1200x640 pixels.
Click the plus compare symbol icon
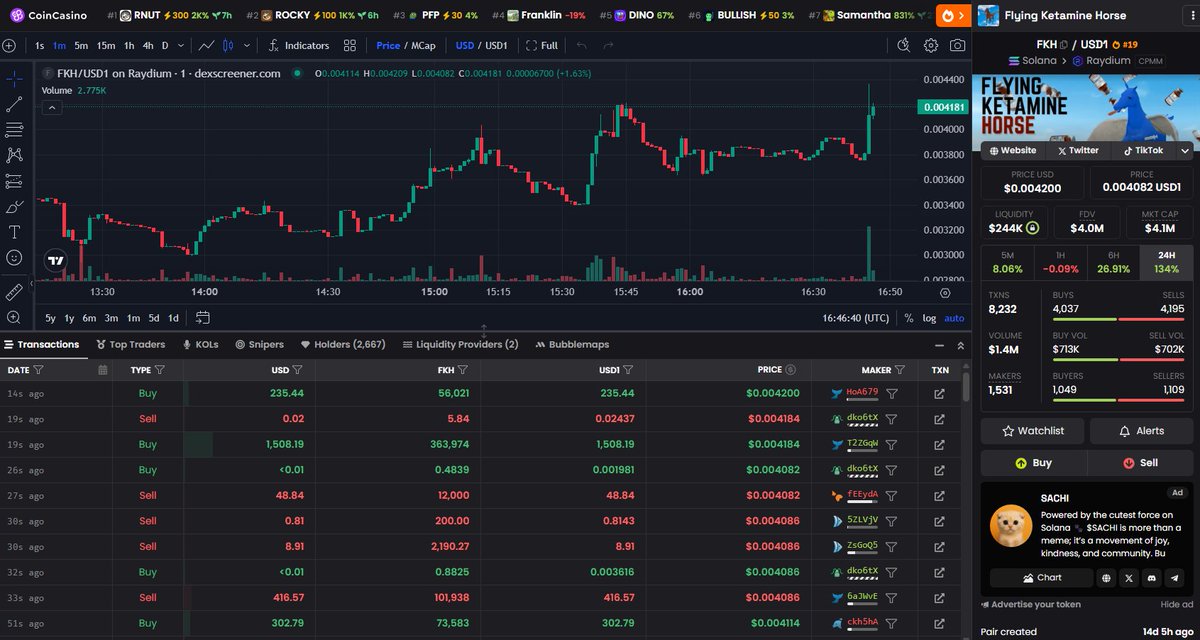pyautogui.click(x=9, y=45)
